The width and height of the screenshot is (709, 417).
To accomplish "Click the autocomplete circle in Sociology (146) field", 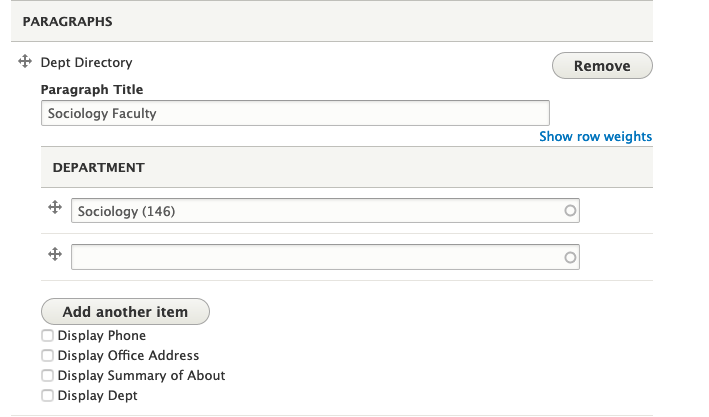I will click(x=571, y=211).
